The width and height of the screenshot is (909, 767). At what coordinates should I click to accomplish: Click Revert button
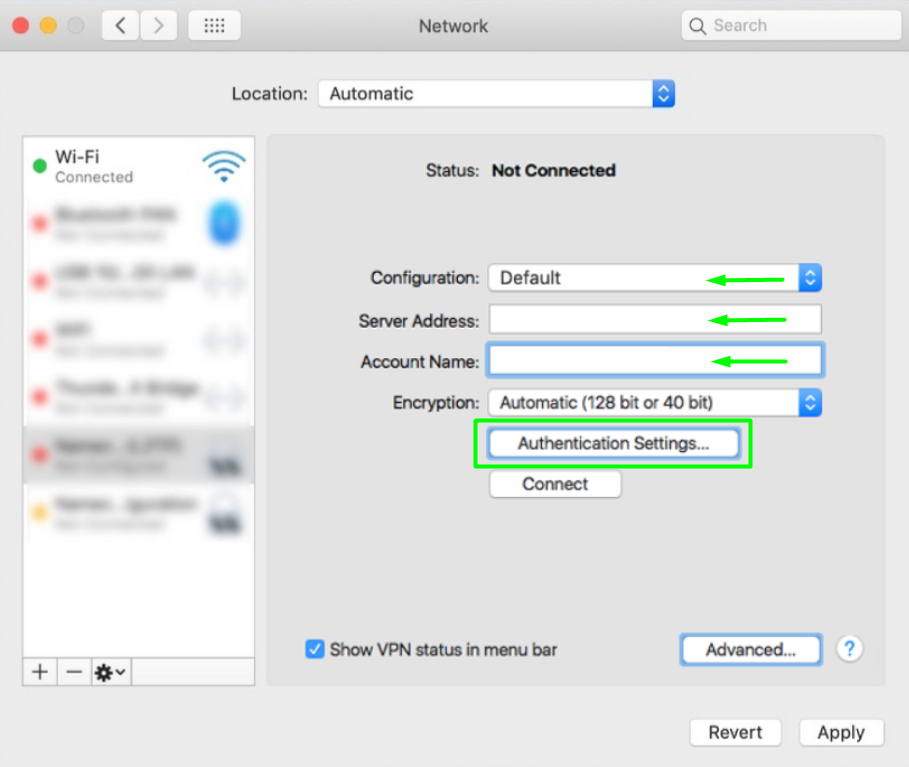click(x=735, y=732)
